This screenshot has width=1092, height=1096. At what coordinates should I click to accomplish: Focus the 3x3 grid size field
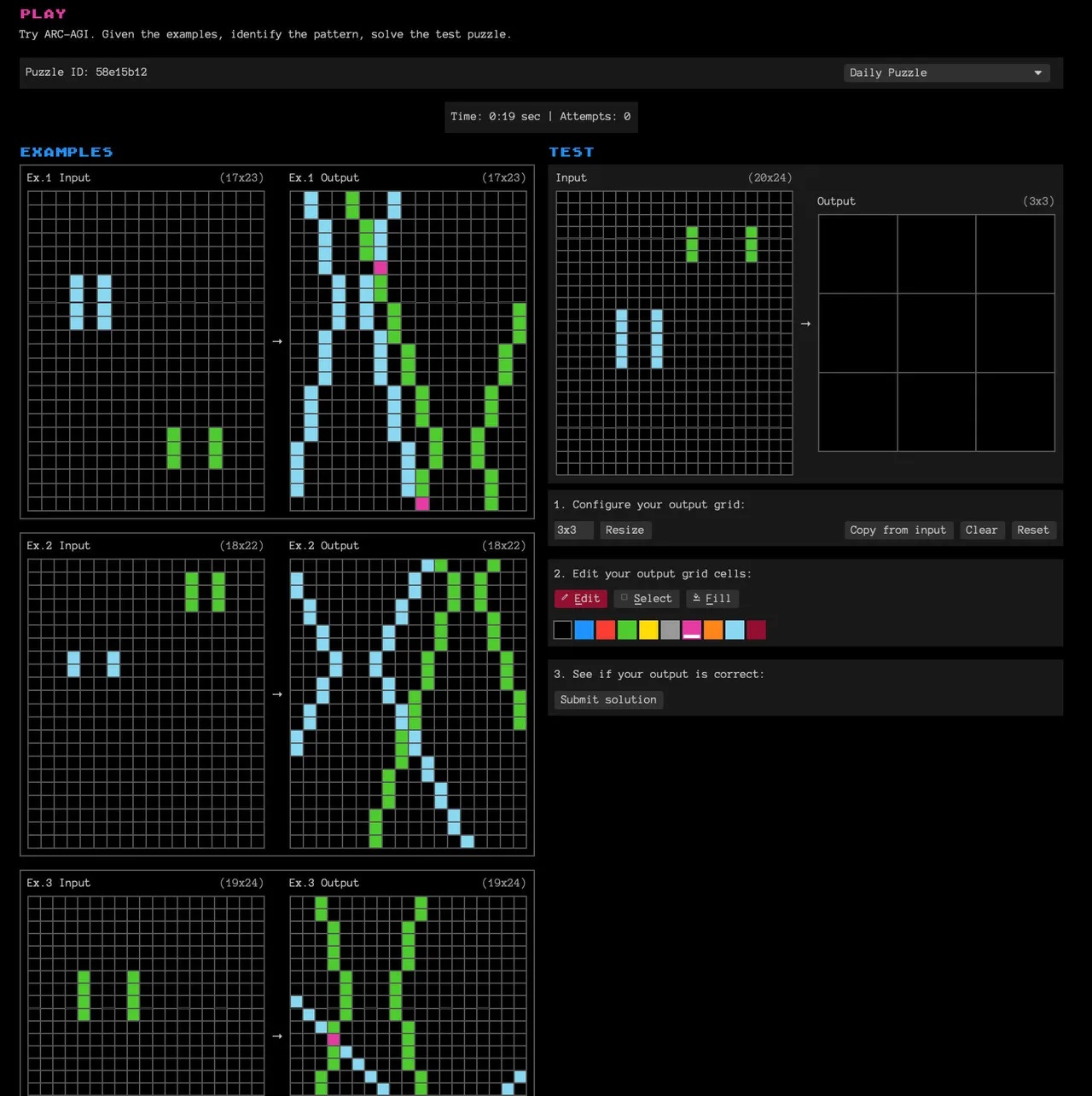pos(573,530)
